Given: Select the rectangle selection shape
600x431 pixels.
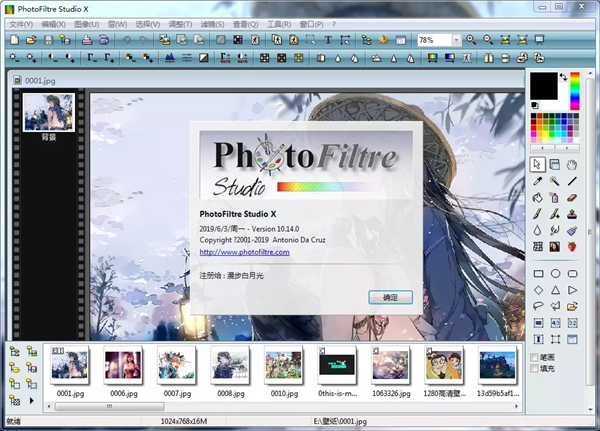Looking at the screenshot, I should [x=537, y=273].
